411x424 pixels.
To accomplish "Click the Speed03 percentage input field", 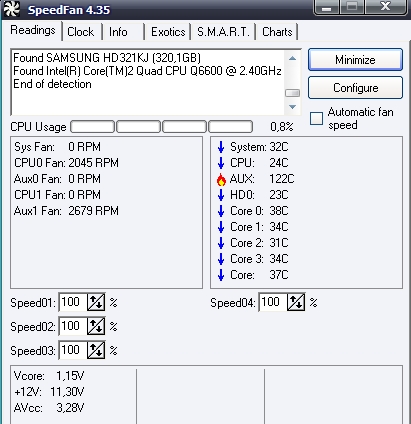I will click(x=73, y=350).
